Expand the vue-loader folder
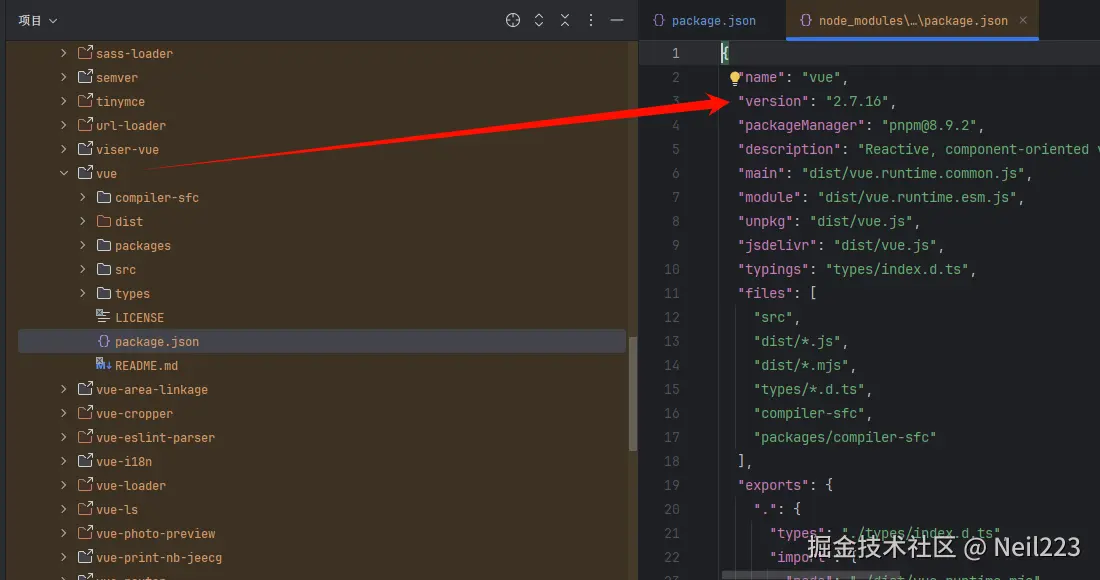The width and height of the screenshot is (1100, 580). tap(64, 485)
